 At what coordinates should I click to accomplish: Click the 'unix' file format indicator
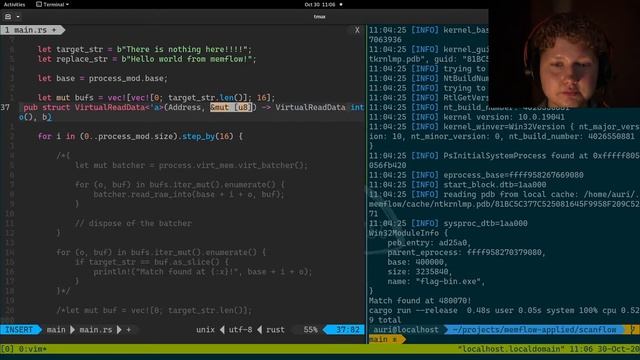tap(205, 329)
